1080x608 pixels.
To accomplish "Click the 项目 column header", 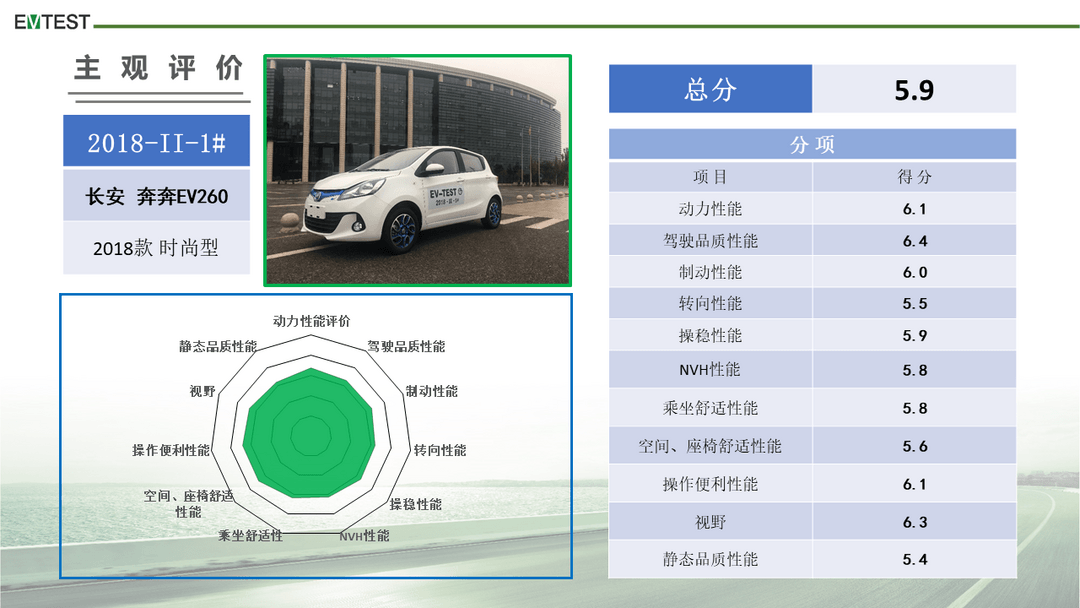I will point(710,177).
